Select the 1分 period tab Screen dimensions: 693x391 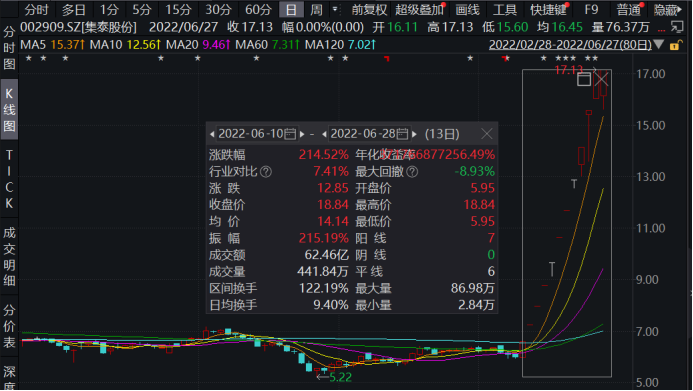[x=109, y=9]
